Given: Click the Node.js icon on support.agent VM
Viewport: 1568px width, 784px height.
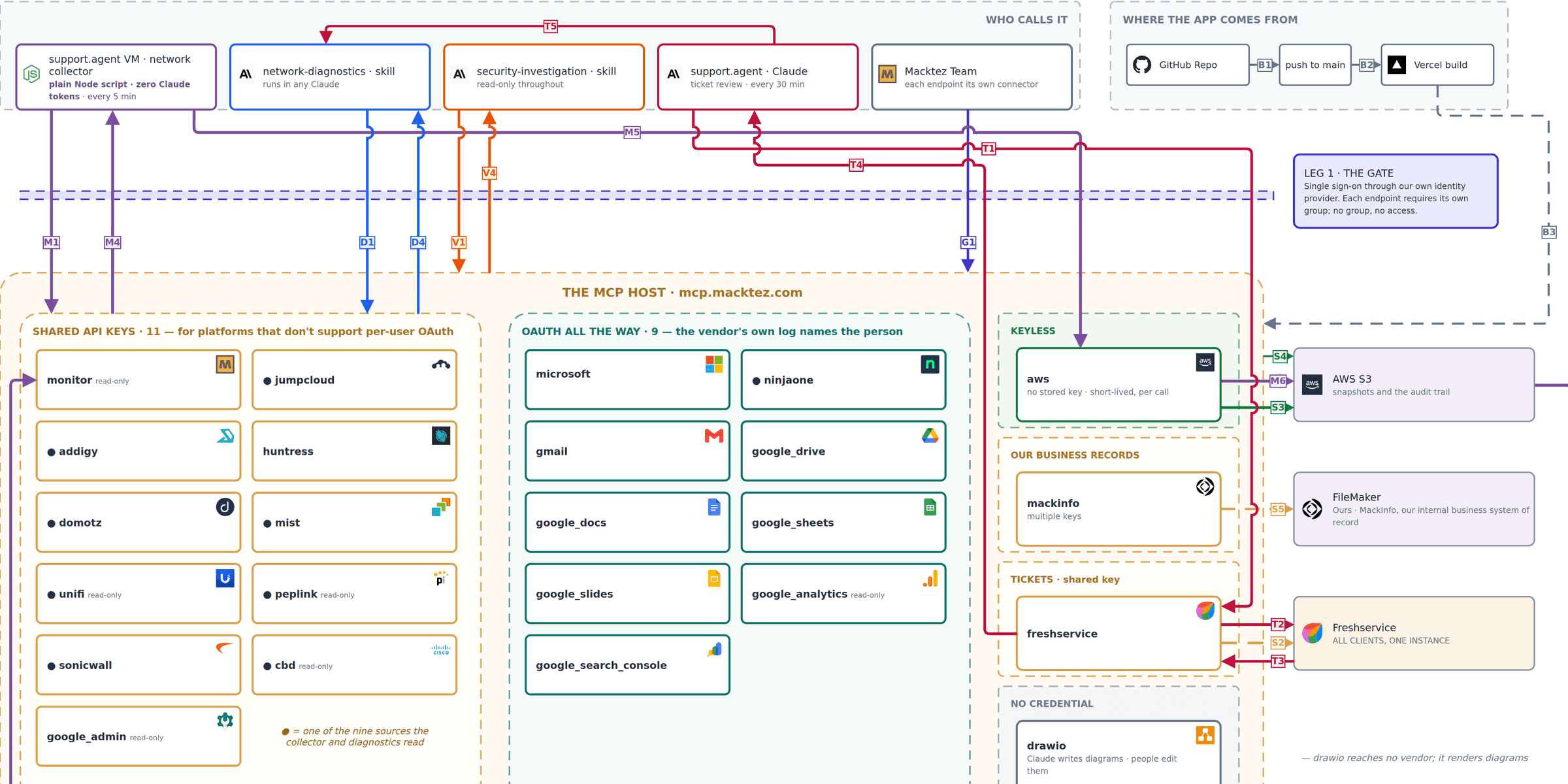Looking at the screenshot, I should (31, 74).
